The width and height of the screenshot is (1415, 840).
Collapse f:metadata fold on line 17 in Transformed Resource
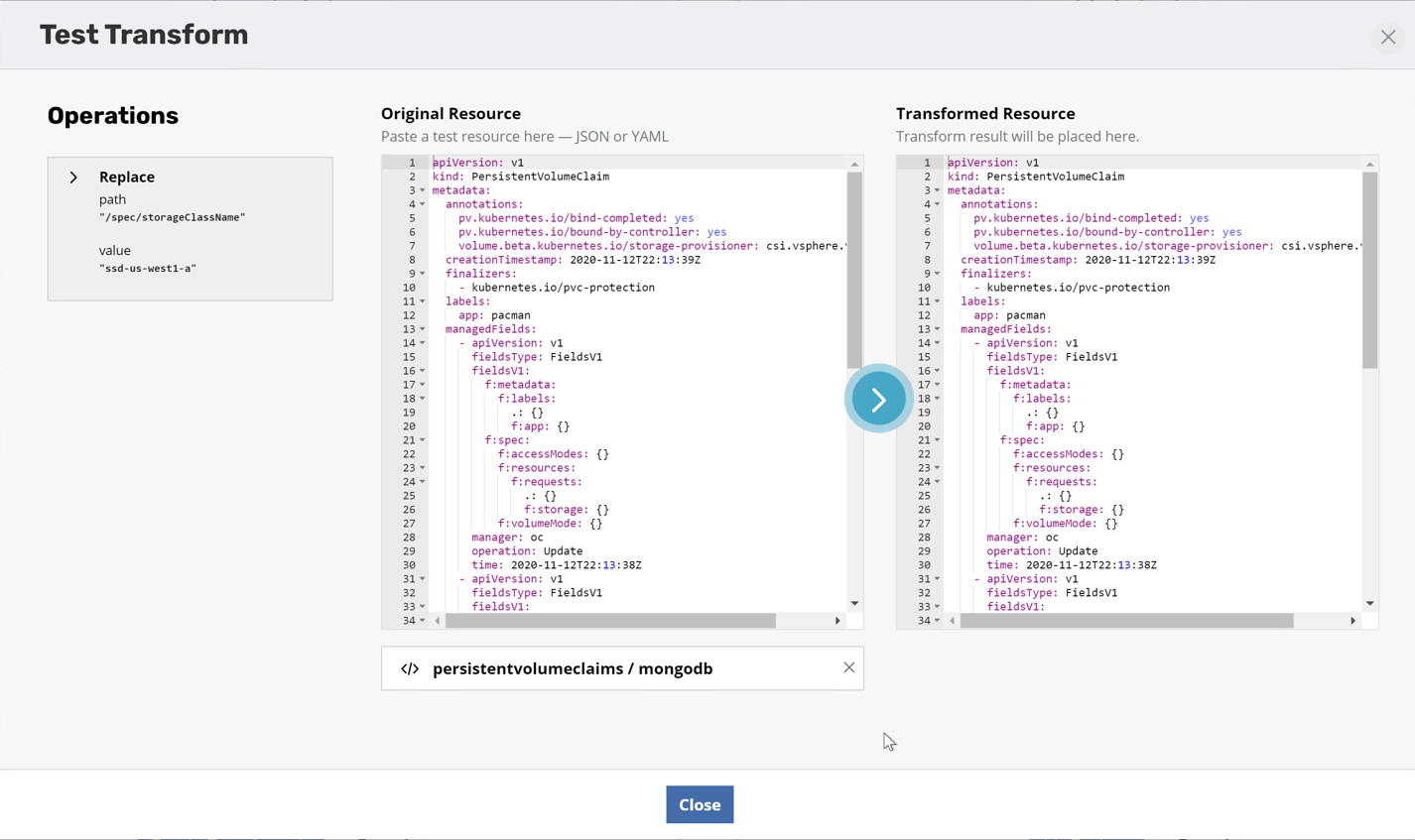[x=937, y=385]
